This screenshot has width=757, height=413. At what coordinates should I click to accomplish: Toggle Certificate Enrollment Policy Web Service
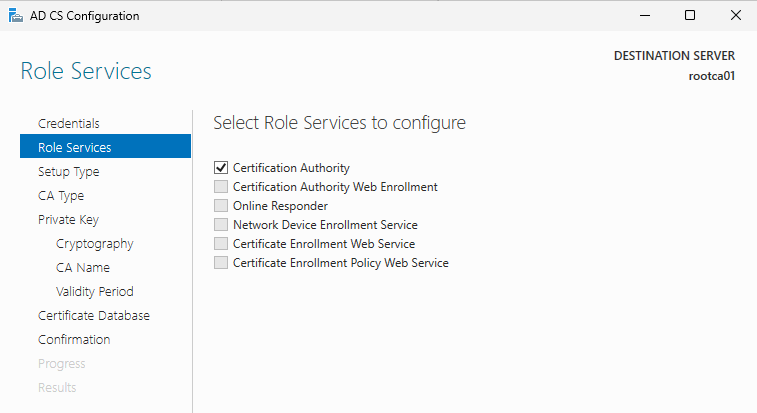tap(221, 263)
